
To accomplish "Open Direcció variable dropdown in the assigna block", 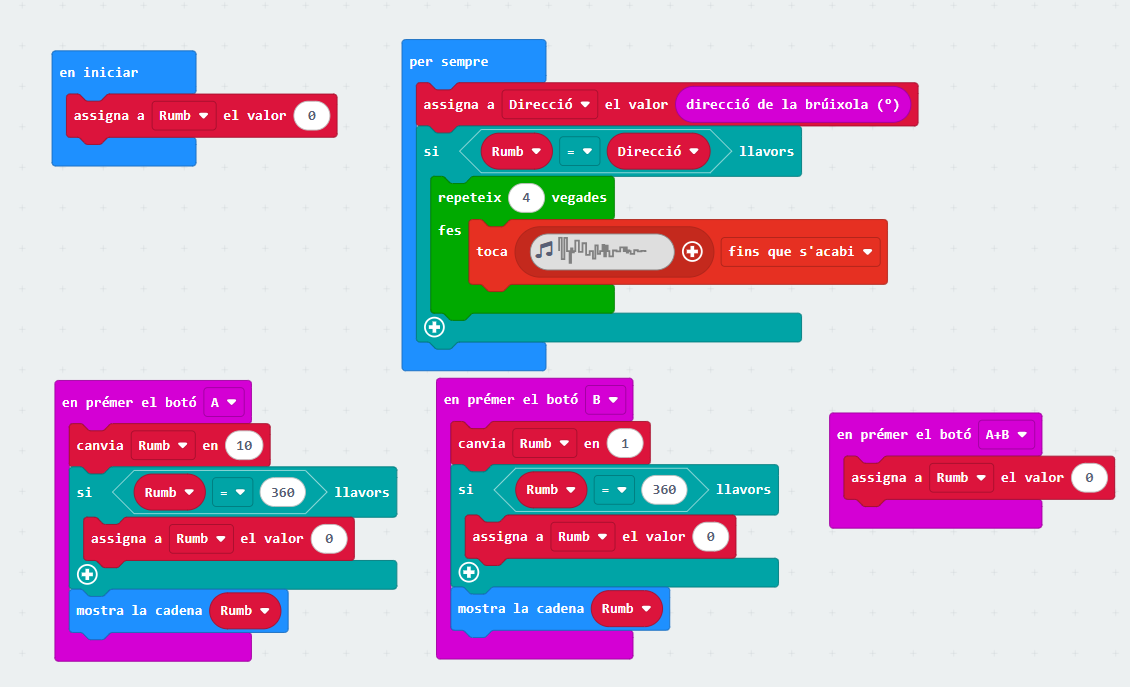I will click(549, 104).
